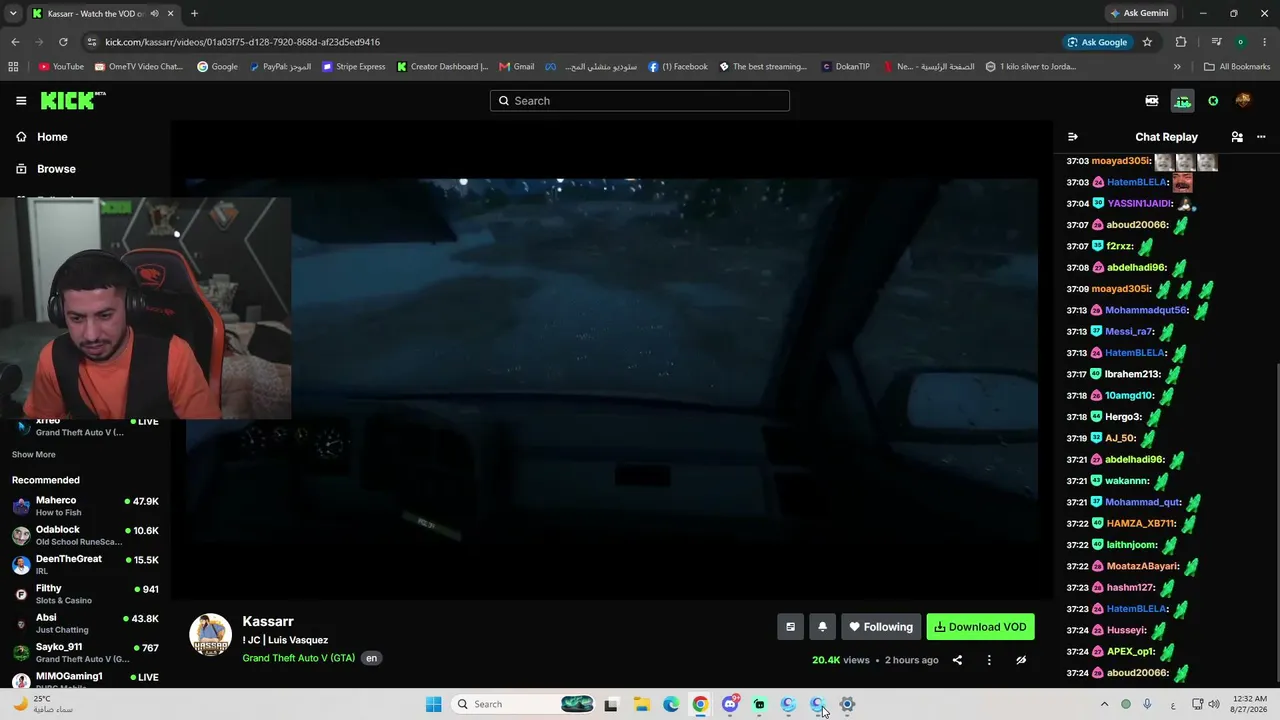The image size is (1280, 720).
Task: Click the webcam overlay of the streamer
Action: [146, 308]
